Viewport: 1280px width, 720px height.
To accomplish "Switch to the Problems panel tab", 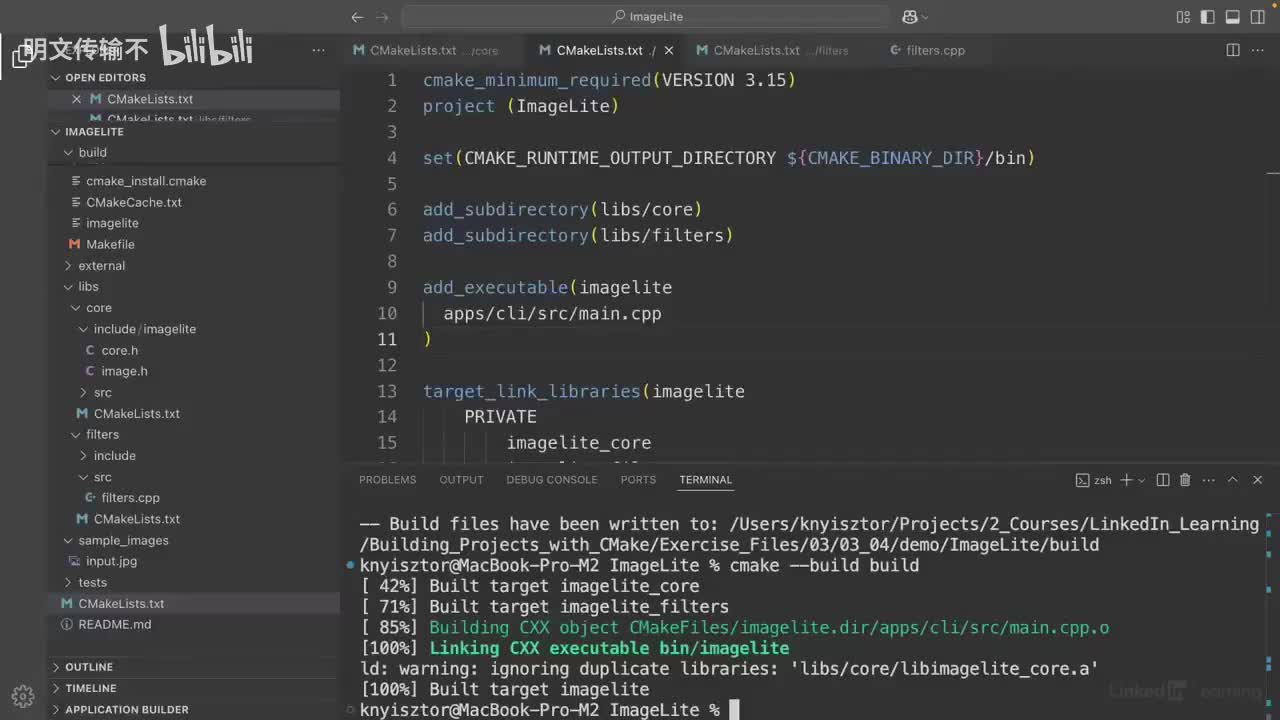I will pyautogui.click(x=387, y=480).
